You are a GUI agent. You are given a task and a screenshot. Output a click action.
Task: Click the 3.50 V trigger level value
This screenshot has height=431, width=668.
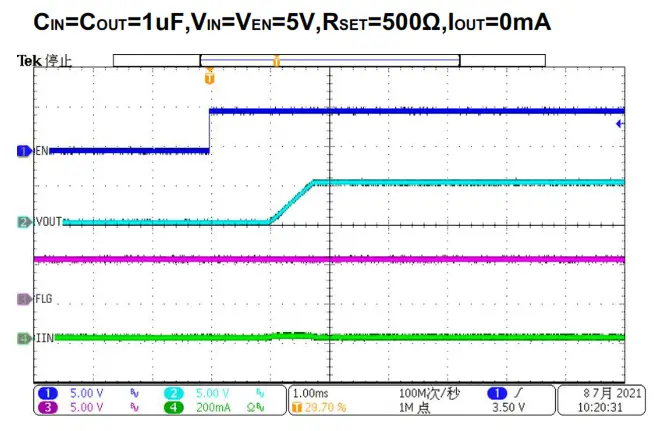click(x=508, y=408)
